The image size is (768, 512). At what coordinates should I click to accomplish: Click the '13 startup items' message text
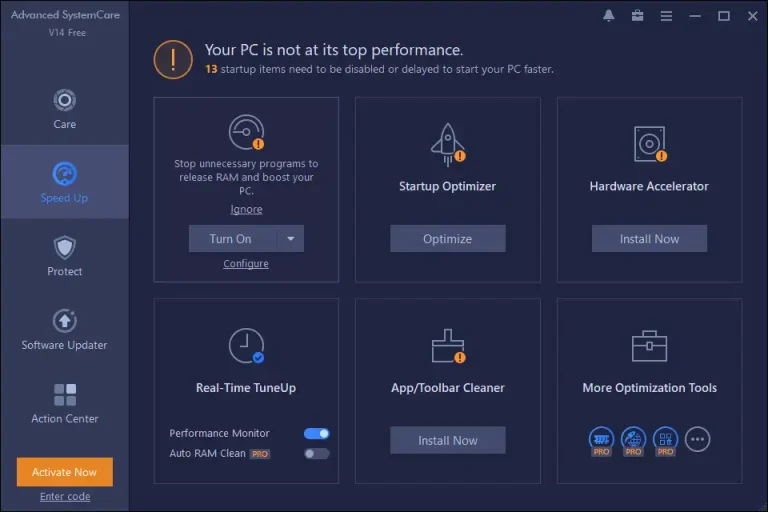380,69
